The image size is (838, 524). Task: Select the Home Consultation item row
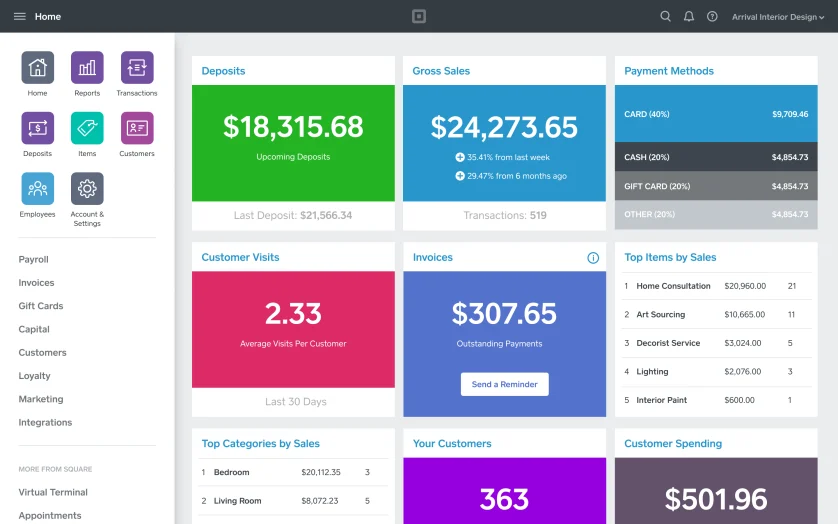(717, 286)
